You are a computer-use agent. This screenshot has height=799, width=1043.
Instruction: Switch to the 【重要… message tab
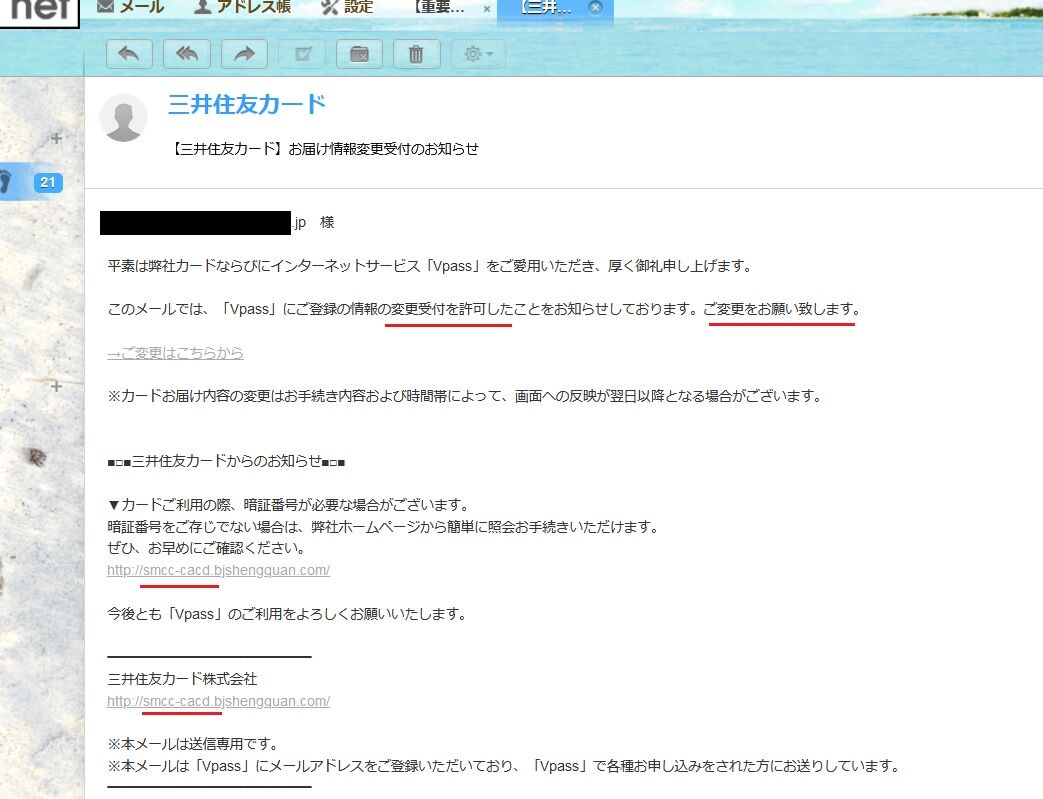click(439, 8)
